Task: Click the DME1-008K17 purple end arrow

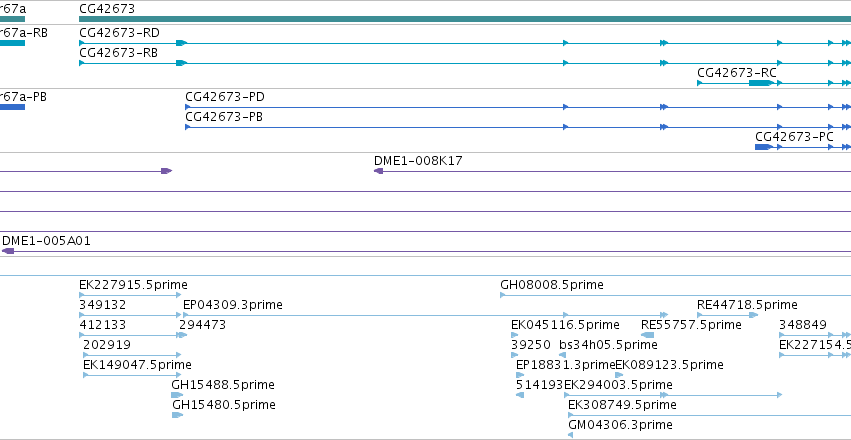Action: click(378, 171)
